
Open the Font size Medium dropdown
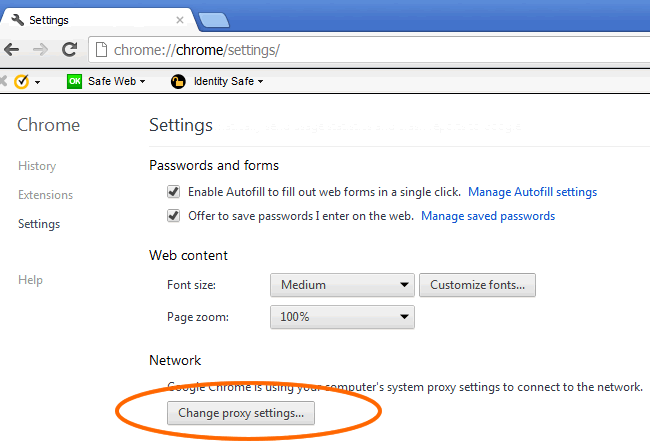pyautogui.click(x=342, y=285)
